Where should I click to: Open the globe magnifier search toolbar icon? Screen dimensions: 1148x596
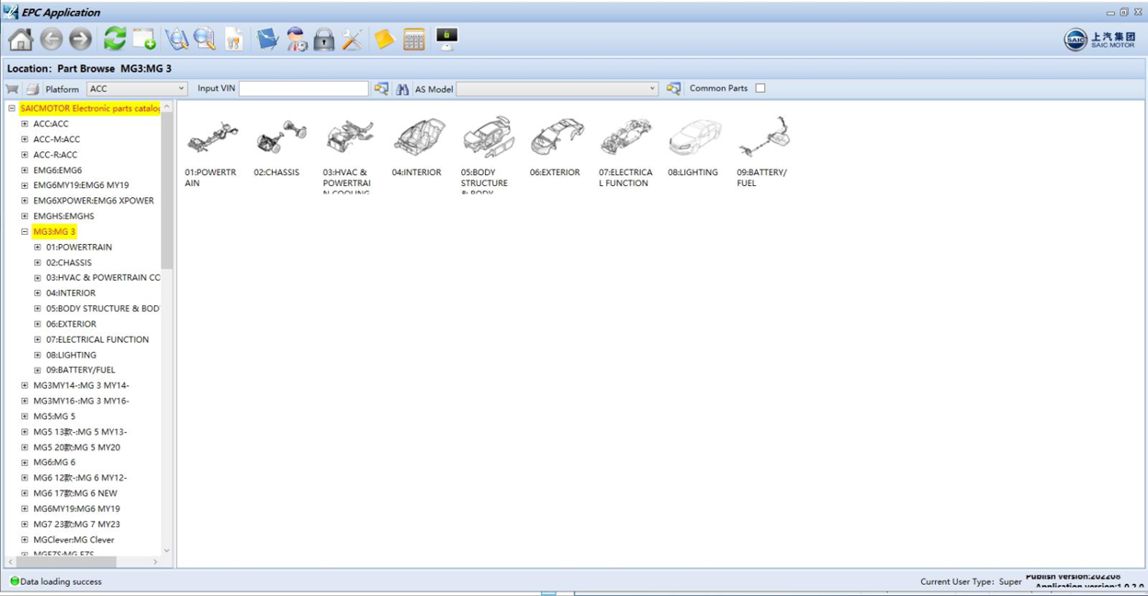[x=176, y=39]
